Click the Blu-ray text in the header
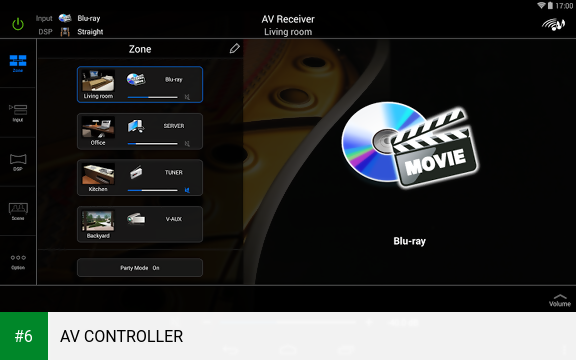 89,18
